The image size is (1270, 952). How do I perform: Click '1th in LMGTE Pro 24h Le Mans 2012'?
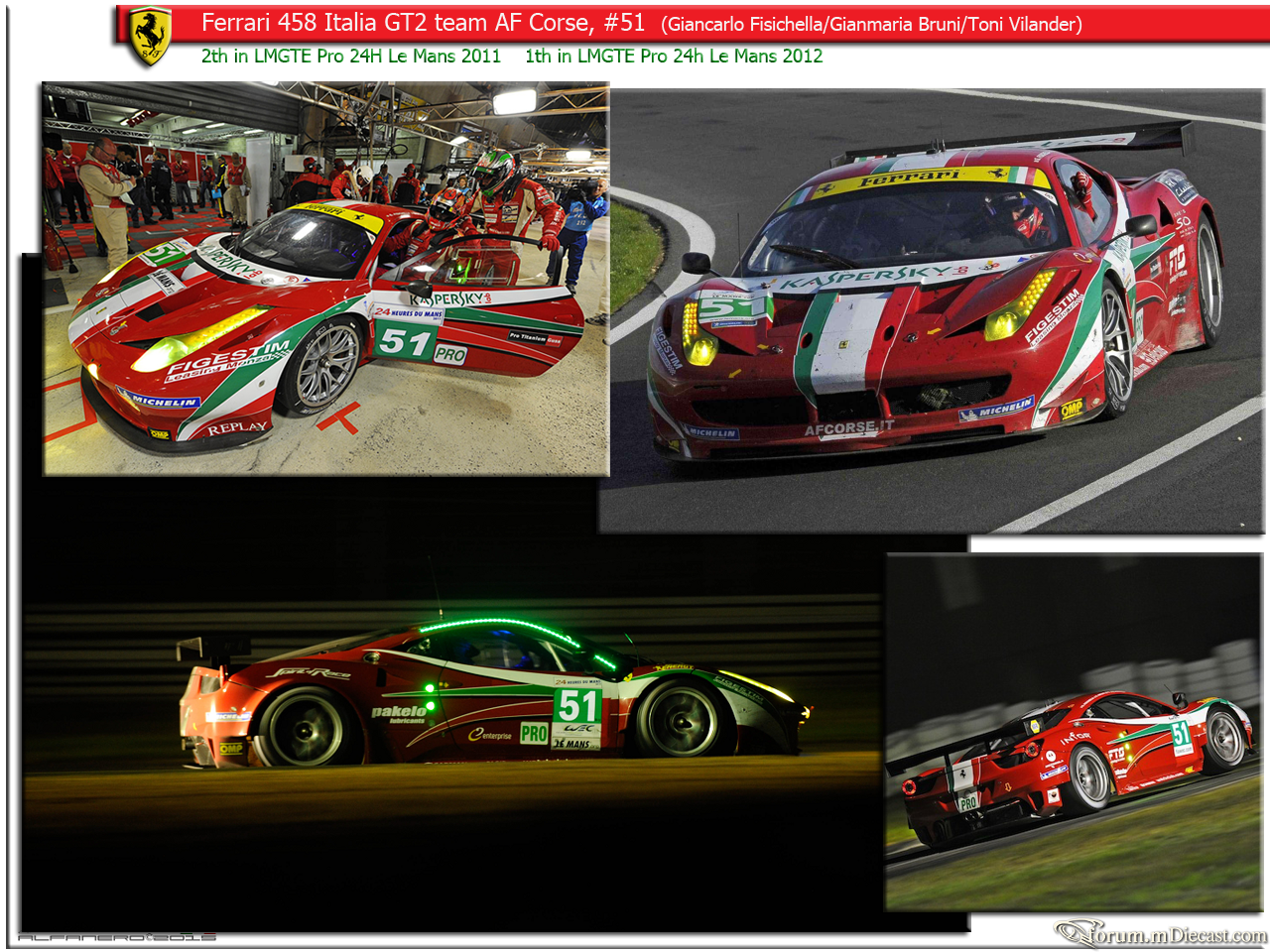pos(674,57)
